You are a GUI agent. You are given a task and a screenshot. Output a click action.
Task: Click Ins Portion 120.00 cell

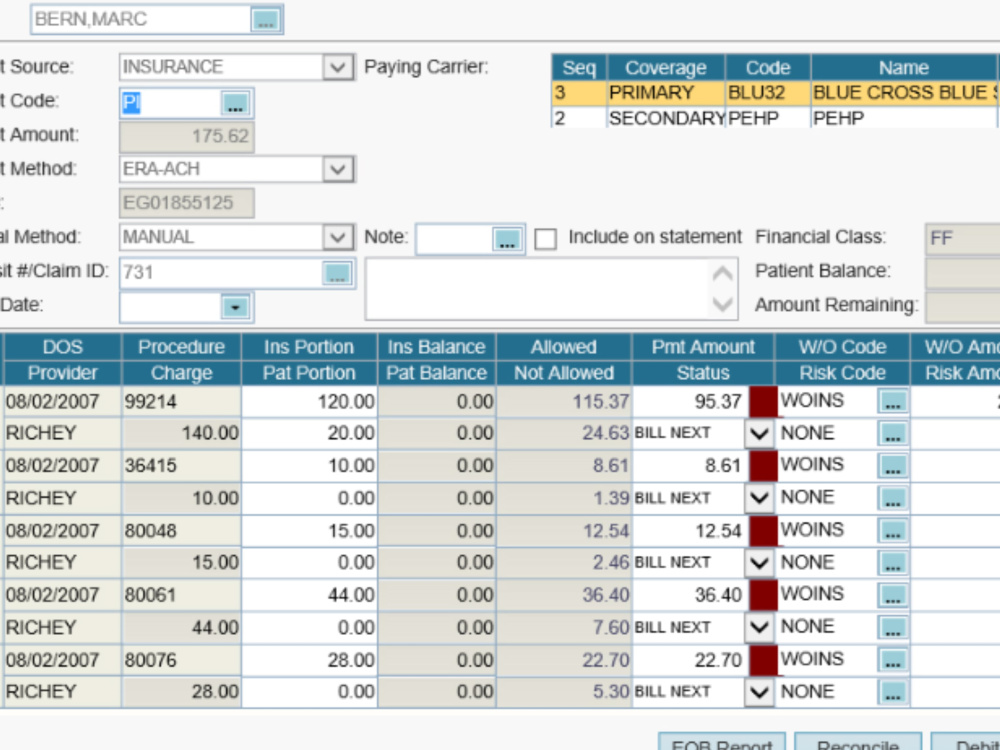point(309,402)
